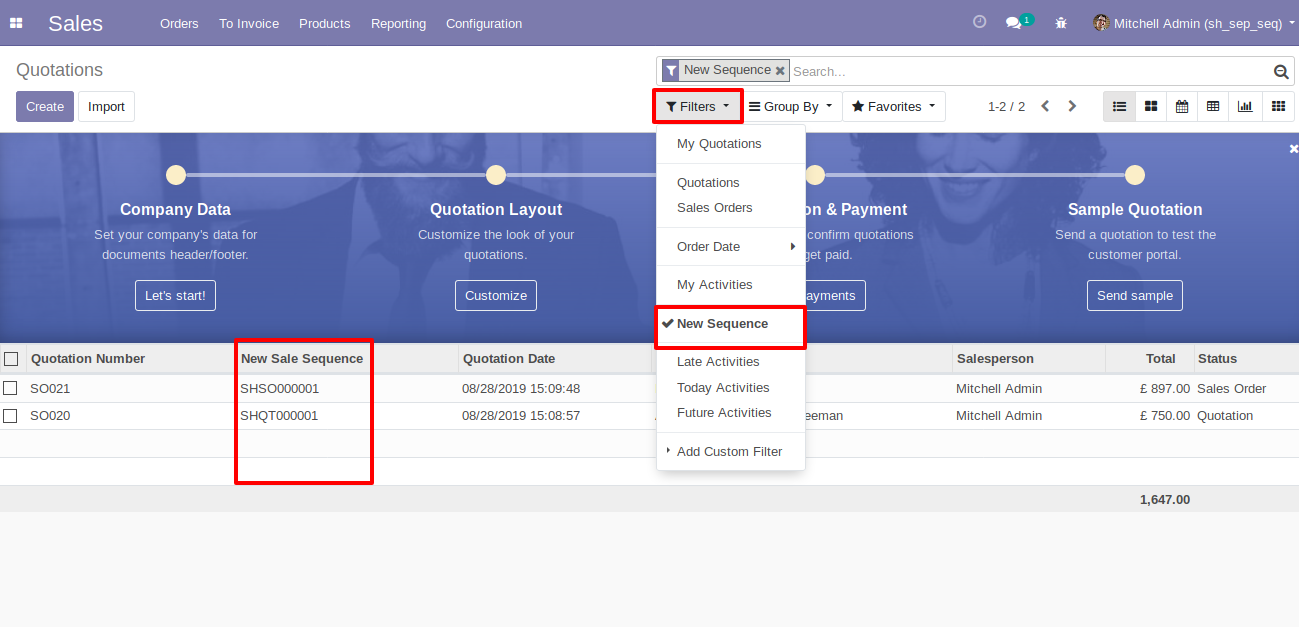Select the My Activities filter
Viewport: 1299px width, 627px height.
click(x=731, y=285)
